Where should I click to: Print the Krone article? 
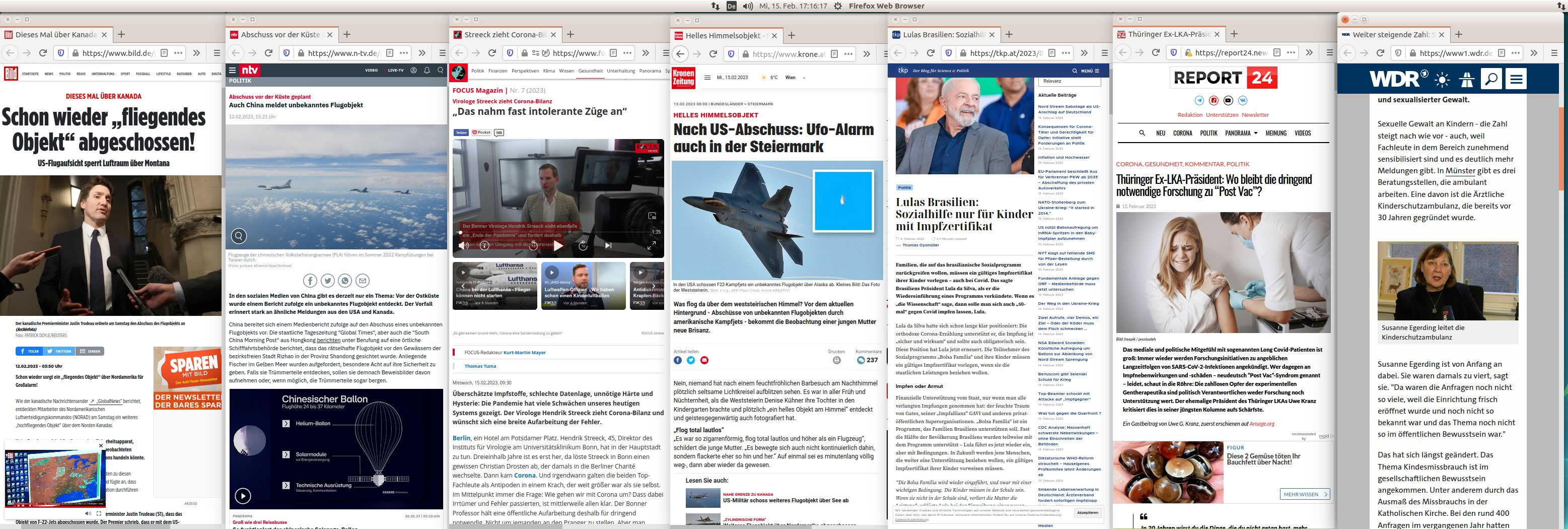(836, 360)
